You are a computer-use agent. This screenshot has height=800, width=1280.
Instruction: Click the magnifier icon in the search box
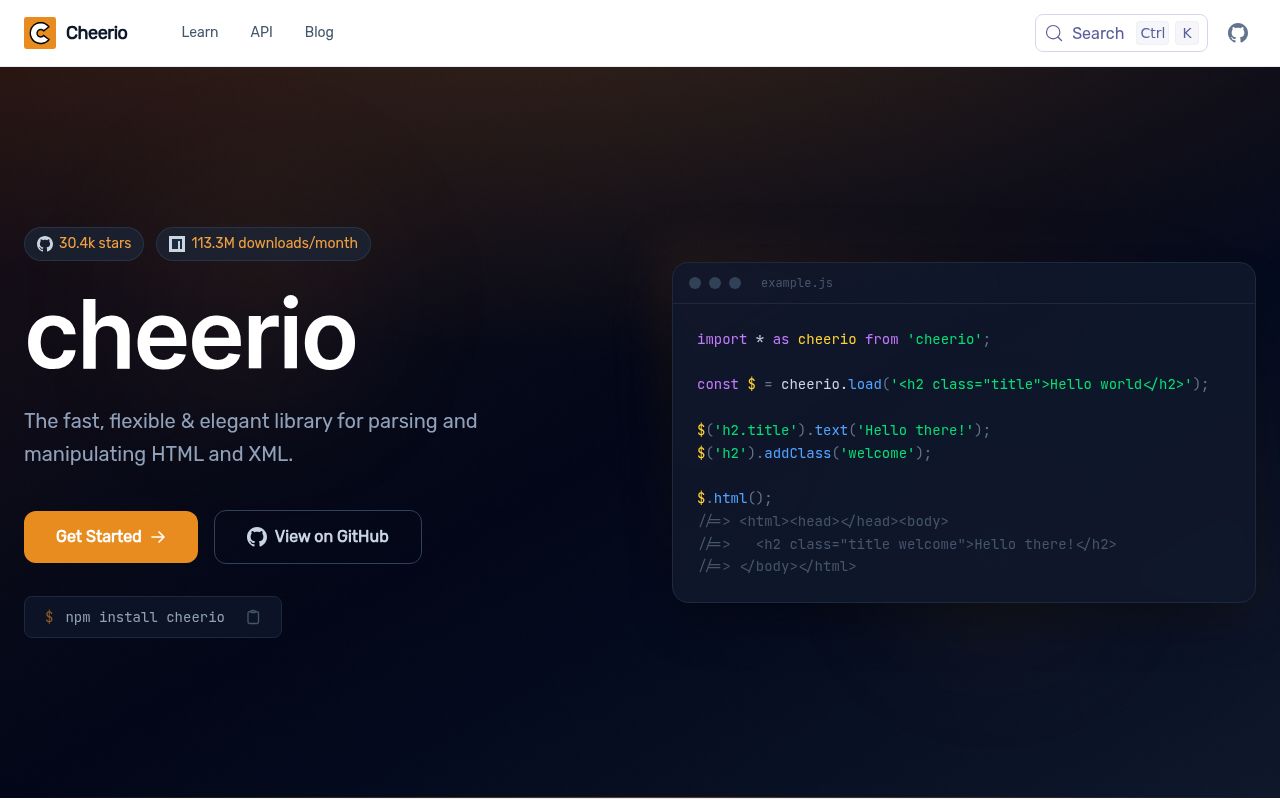point(1054,33)
